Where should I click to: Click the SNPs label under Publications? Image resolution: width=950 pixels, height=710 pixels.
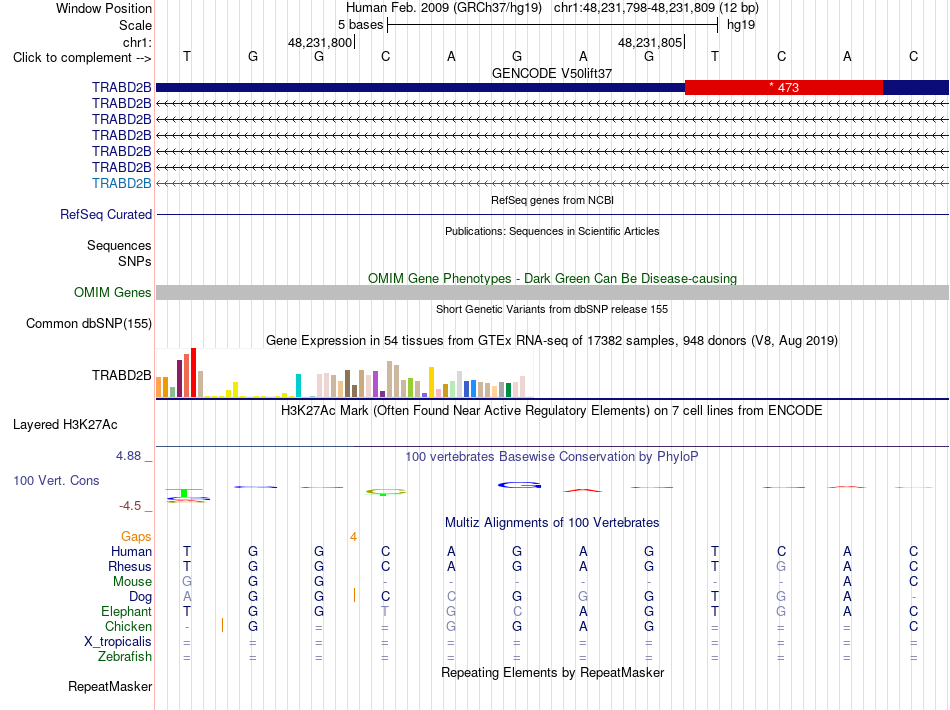(135, 261)
